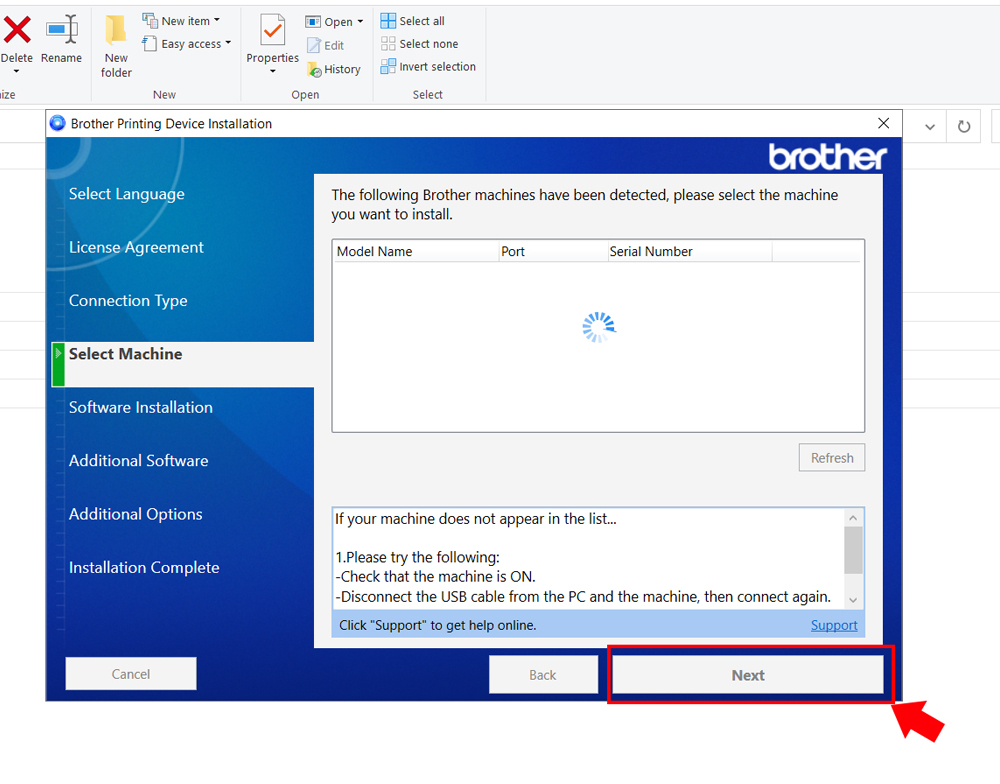Viewport: 1000px width, 784px height.
Task: Sort by Model Name column header
Action: click(x=415, y=251)
